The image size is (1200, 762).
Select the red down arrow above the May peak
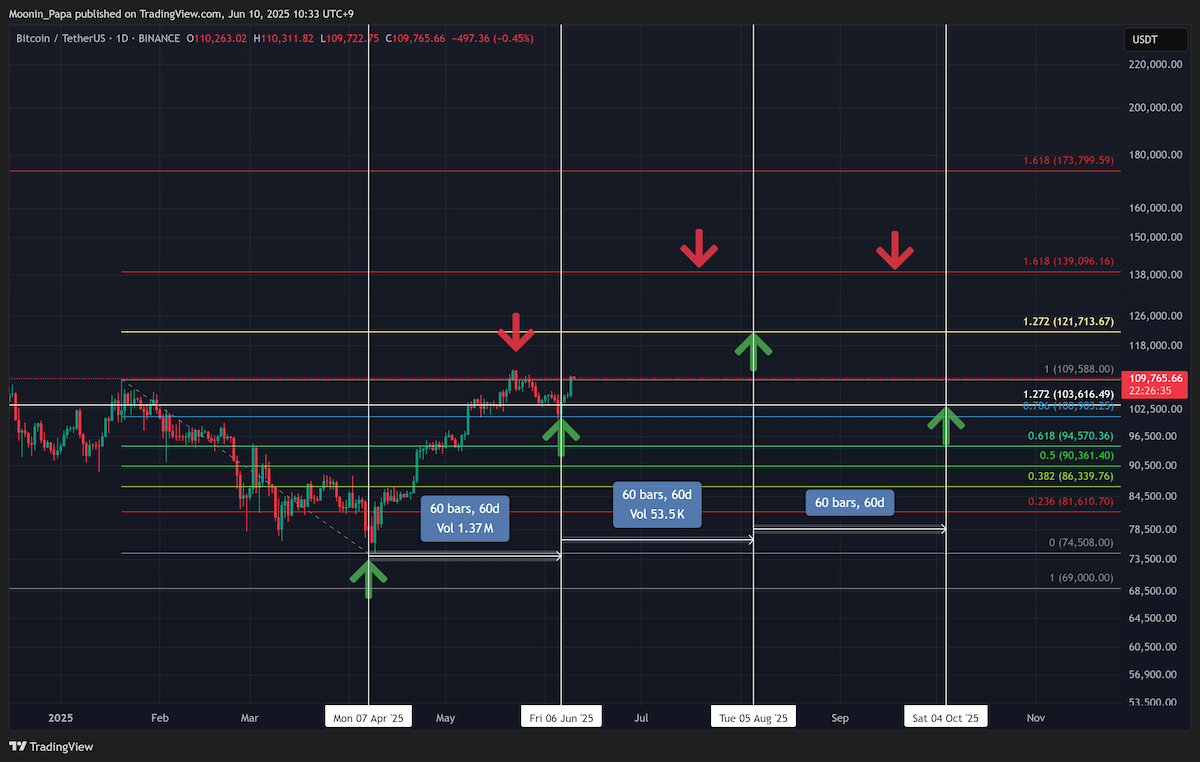coord(515,331)
